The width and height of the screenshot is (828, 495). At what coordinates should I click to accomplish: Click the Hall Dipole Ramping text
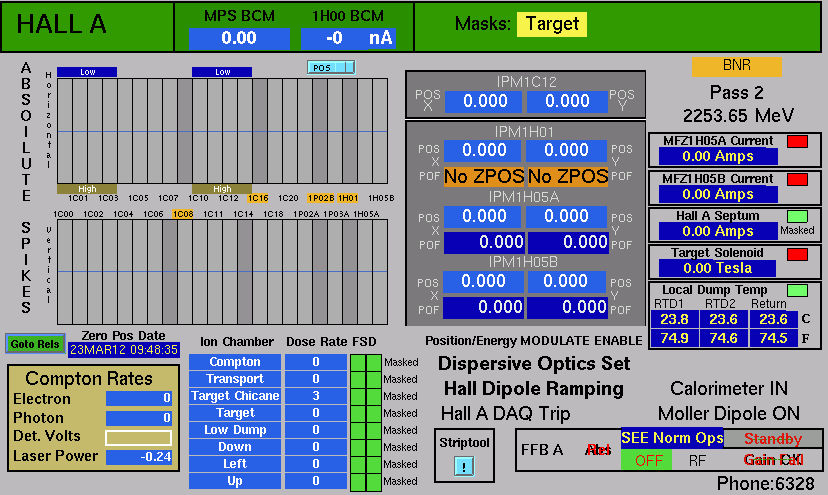[534, 389]
